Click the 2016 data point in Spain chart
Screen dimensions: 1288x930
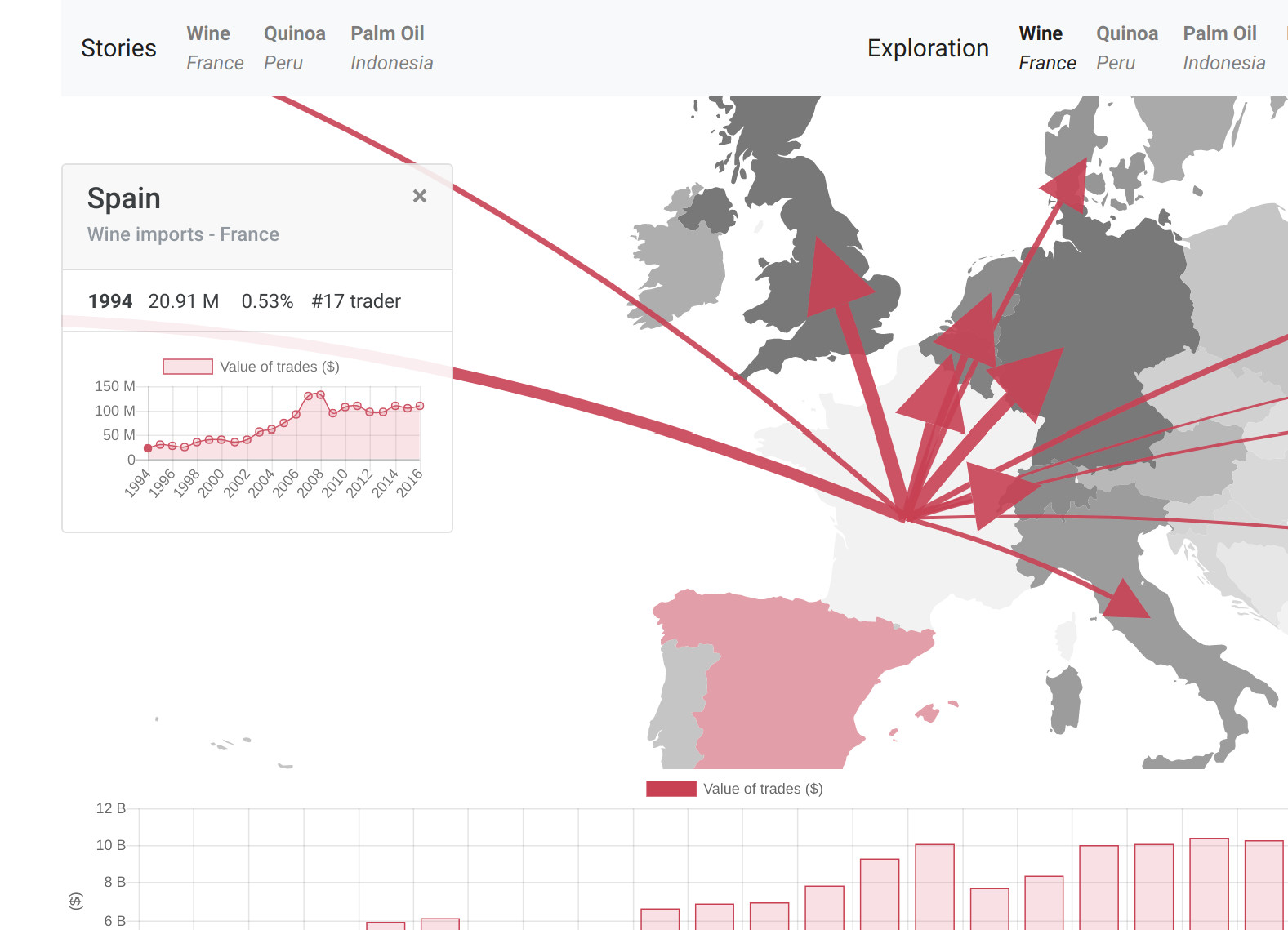(x=420, y=406)
